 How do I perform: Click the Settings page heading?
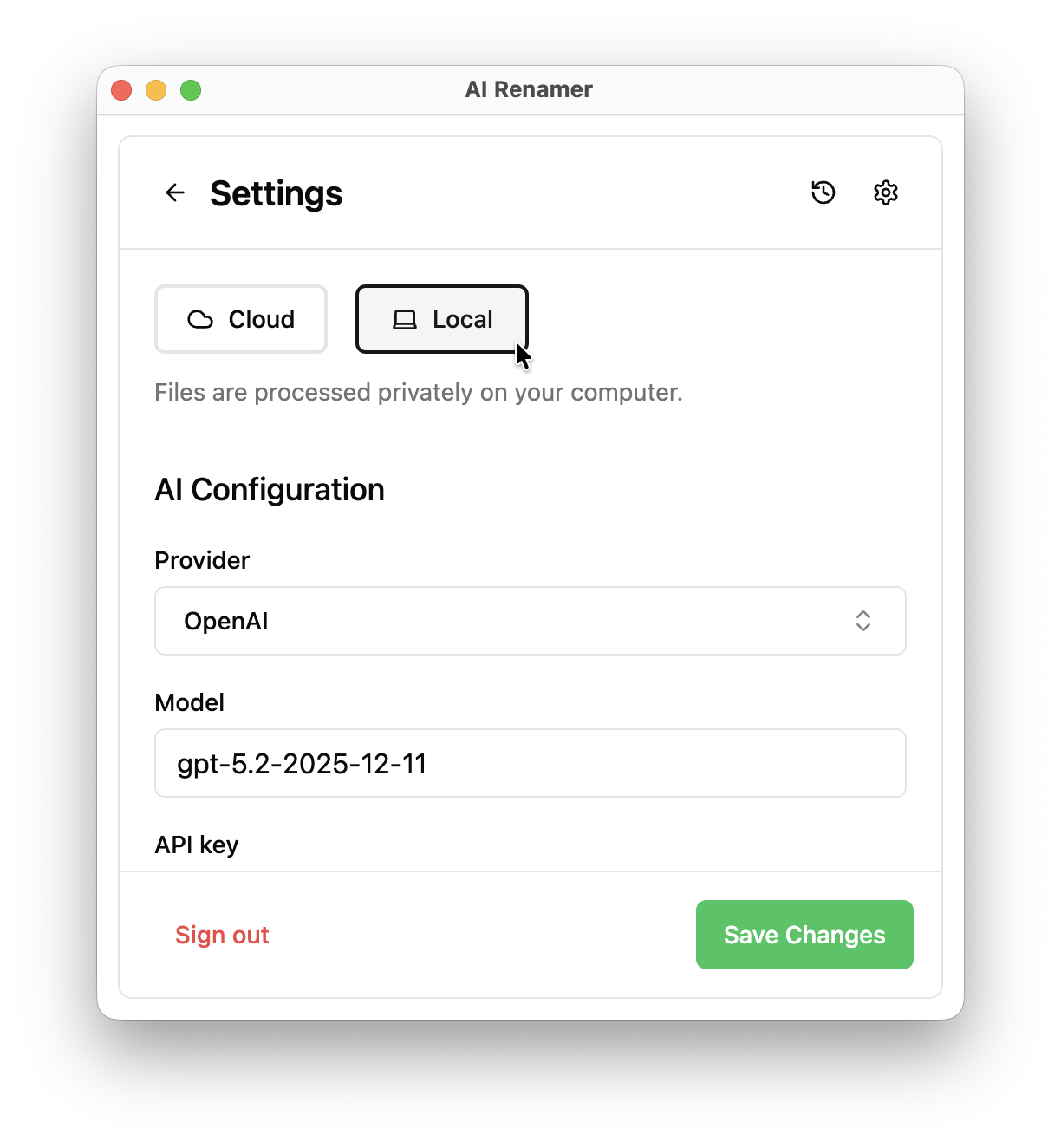click(276, 193)
